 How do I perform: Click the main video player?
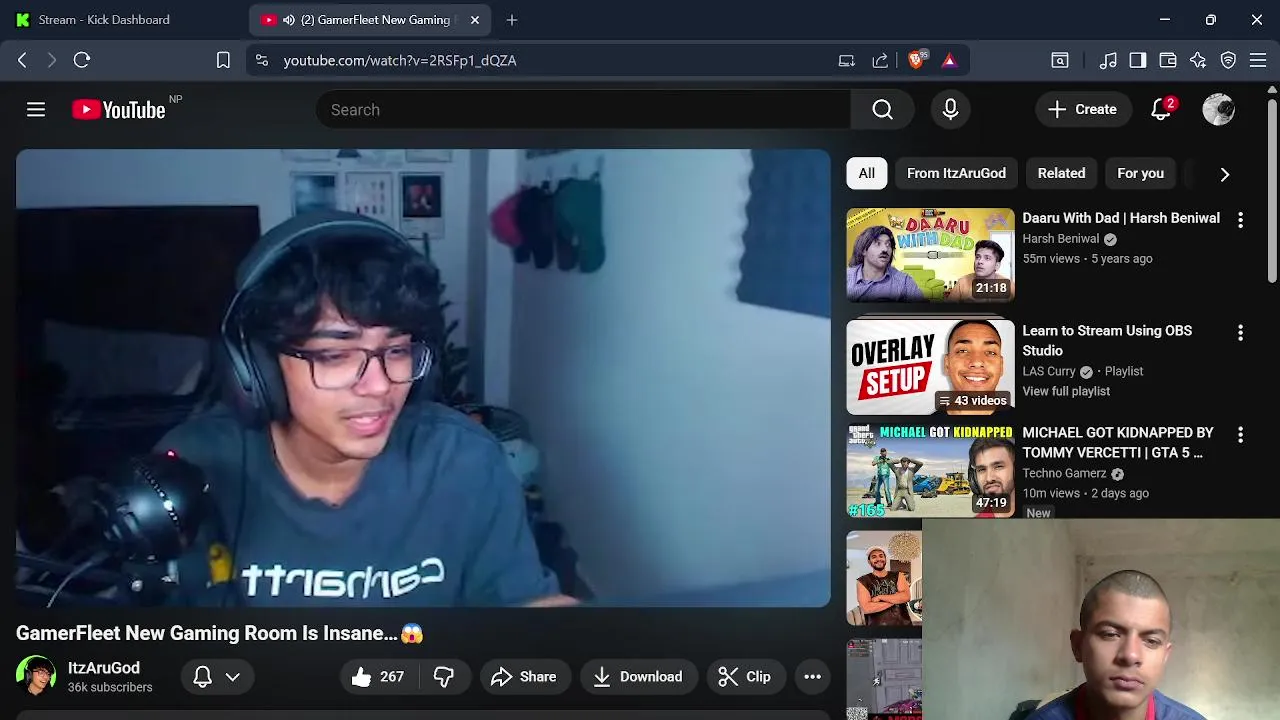point(423,378)
